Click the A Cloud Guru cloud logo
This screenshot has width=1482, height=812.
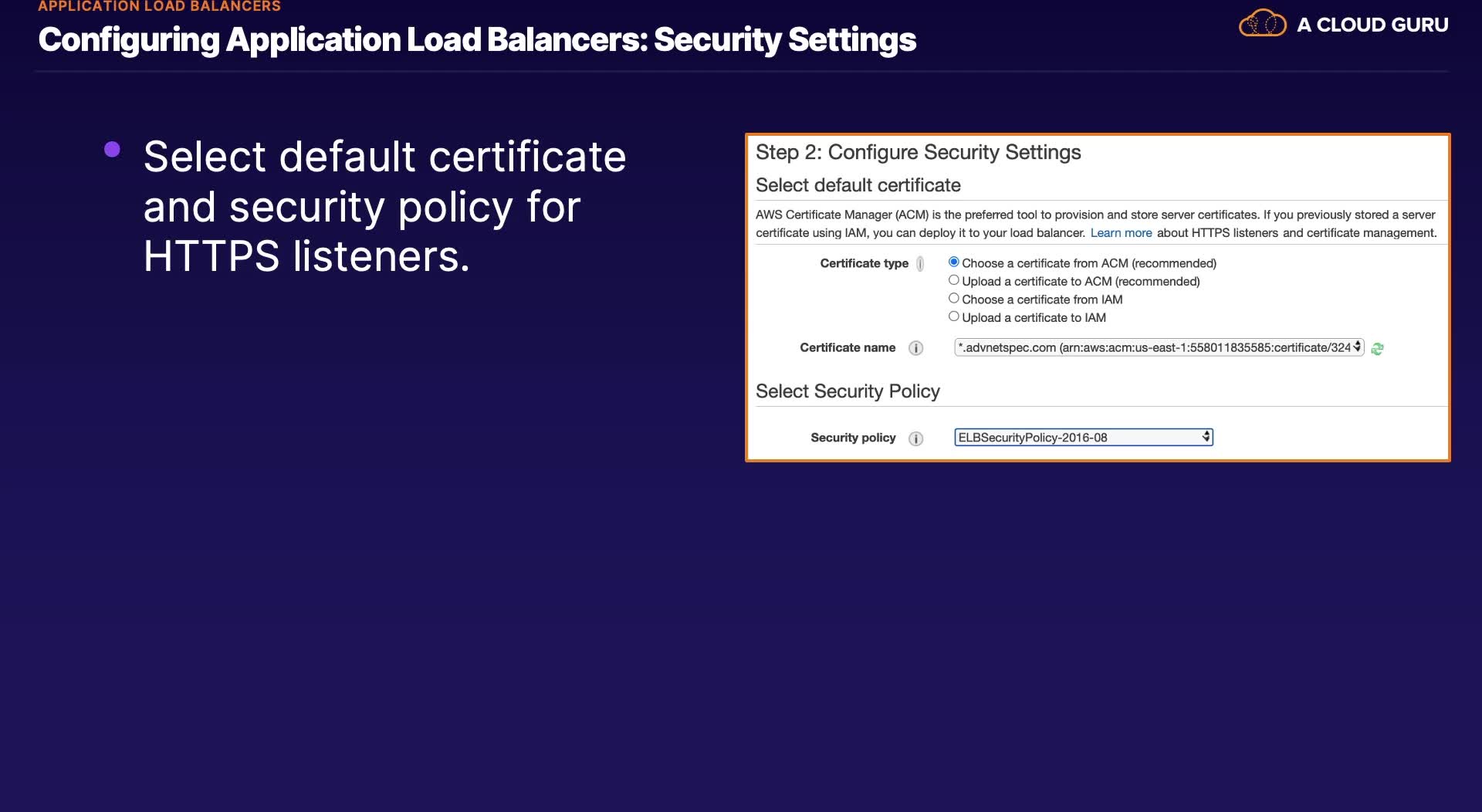click(x=1262, y=24)
